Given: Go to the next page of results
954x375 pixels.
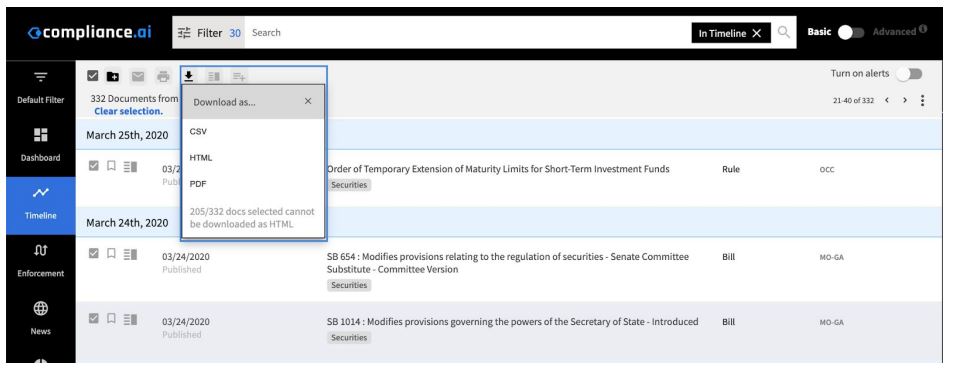Looking at the screenshot, I should tap(905, 100).
